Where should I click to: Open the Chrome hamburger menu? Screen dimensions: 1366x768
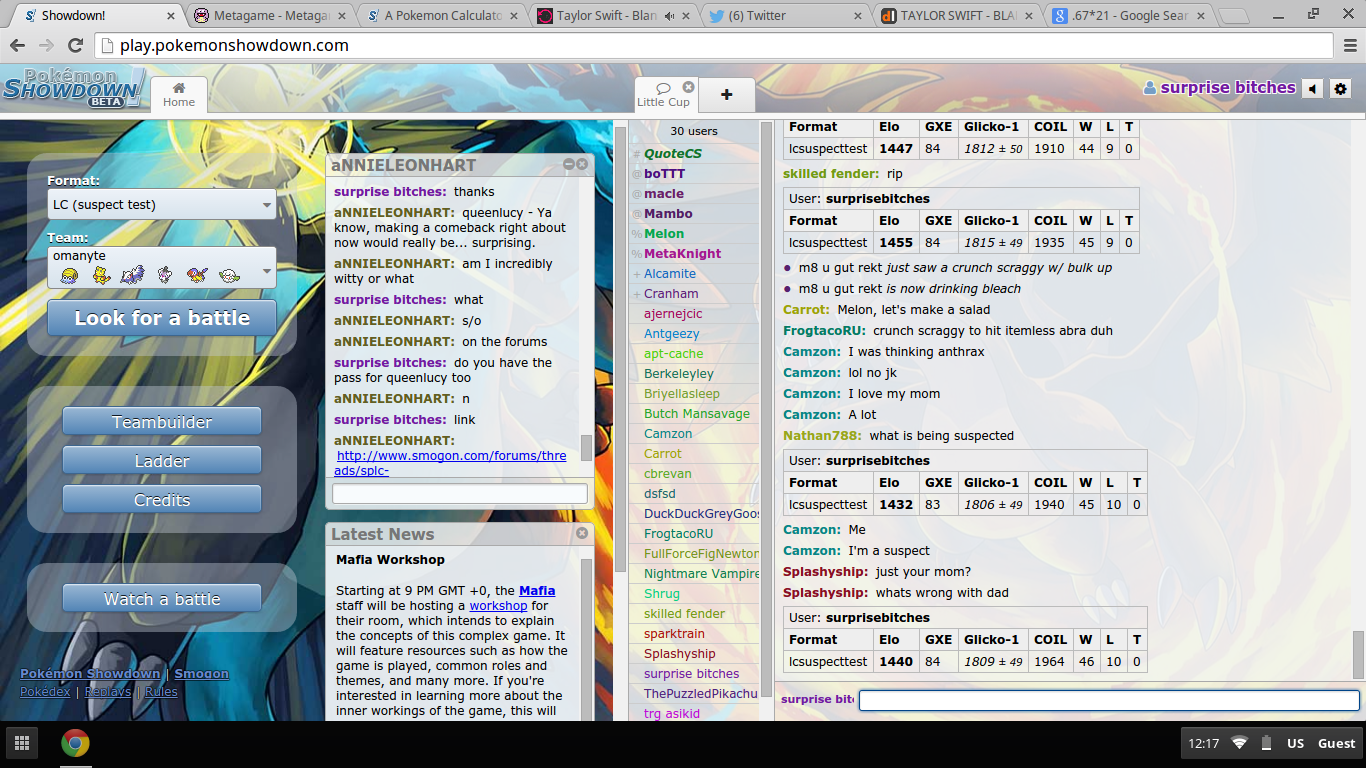pyautogui.click(x=1349, y=46)
